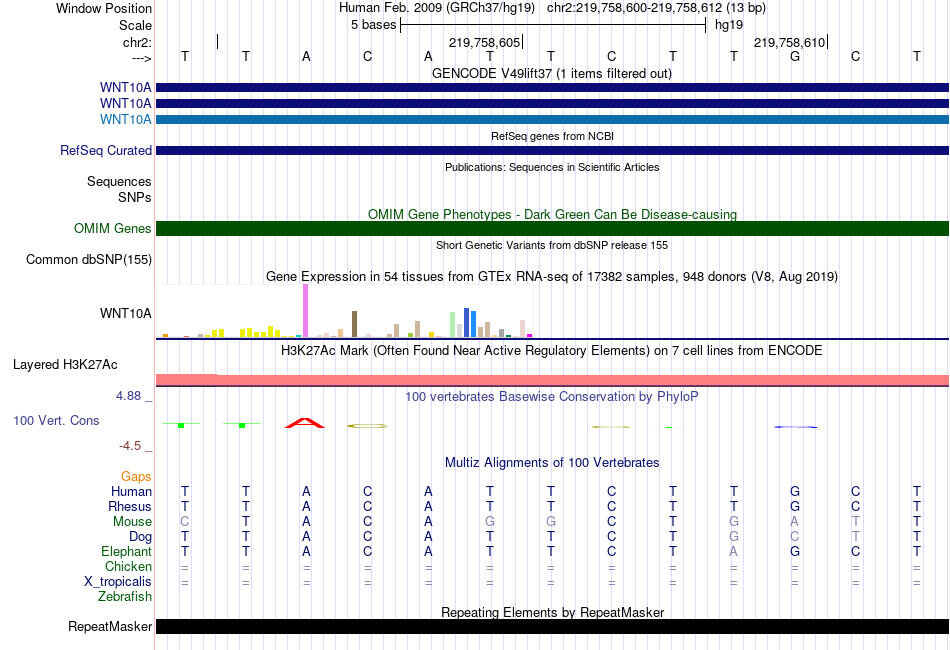Image resolution: width=950 pixels, height=650 pixels.
Task: Click the 219,758,605 position marker
Action: pos(485,42)
